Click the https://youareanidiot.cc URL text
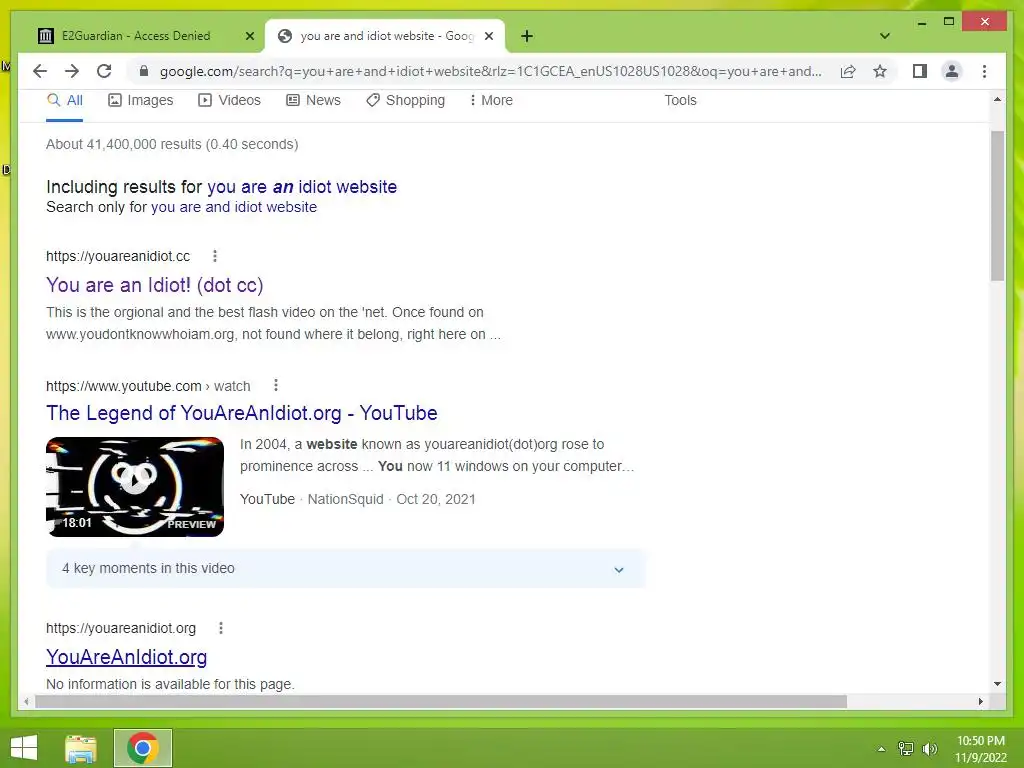The height and width of the screenshot is (768, 1024). [118, 256]
